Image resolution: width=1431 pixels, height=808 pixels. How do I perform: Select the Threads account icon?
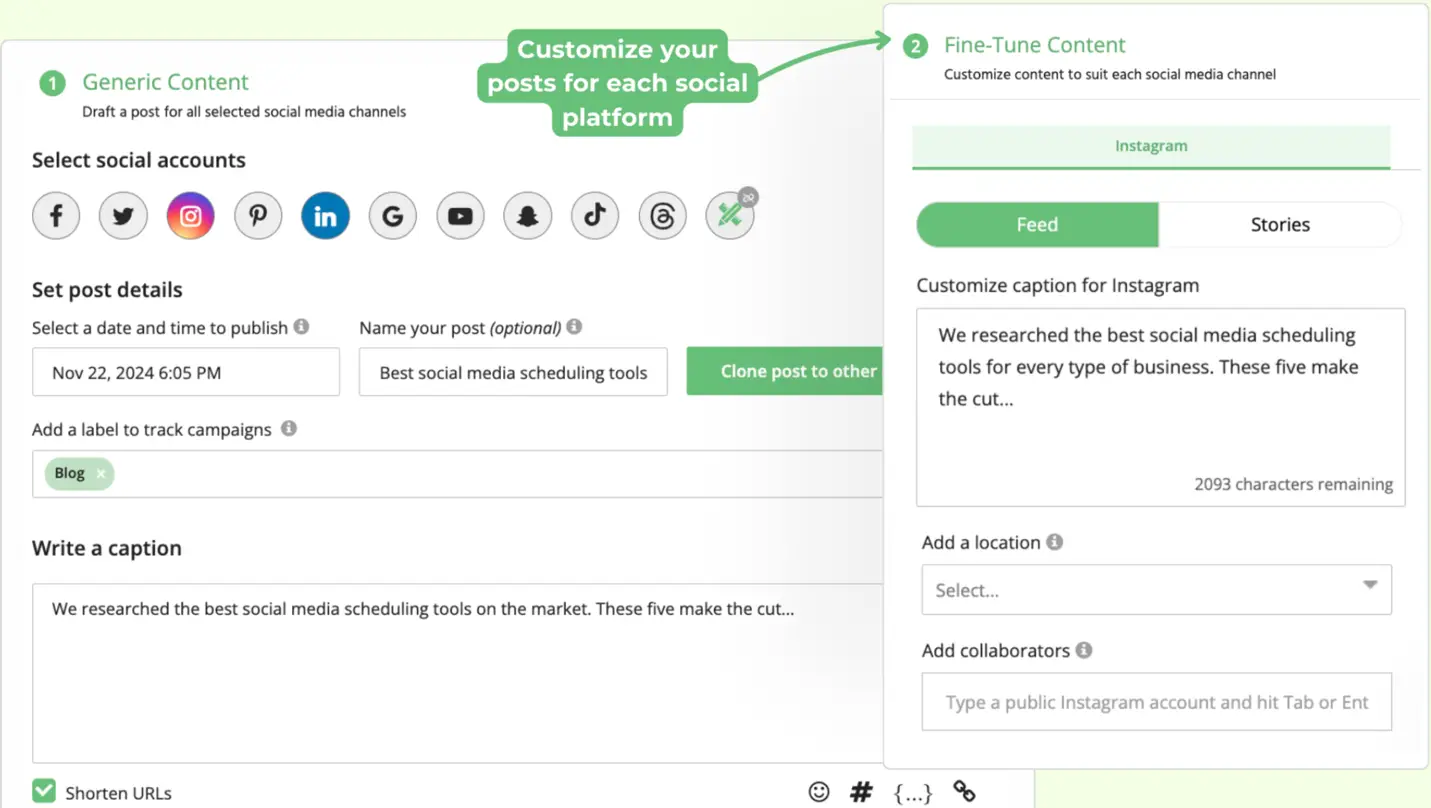662,215
